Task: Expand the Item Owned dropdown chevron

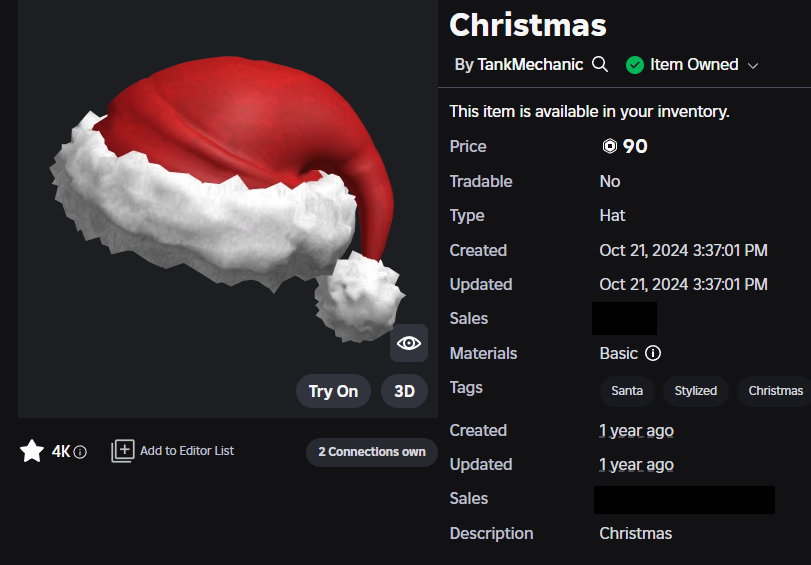Action: coord(753,65)
